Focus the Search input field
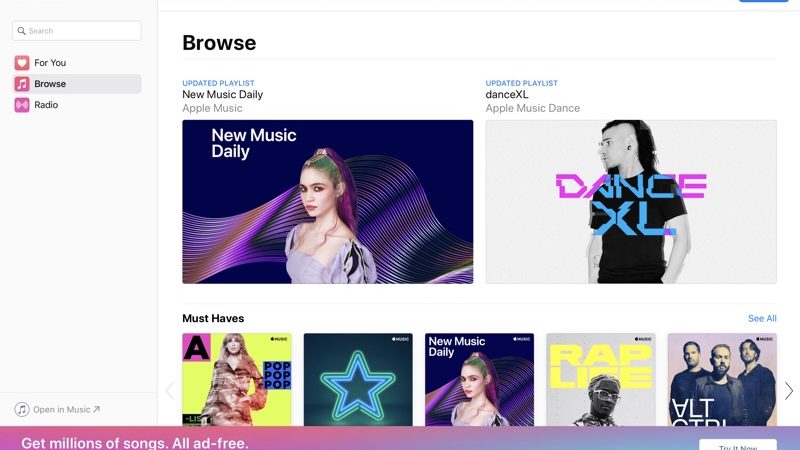Viewport: 800px width, 450px height. pos(77,31)
